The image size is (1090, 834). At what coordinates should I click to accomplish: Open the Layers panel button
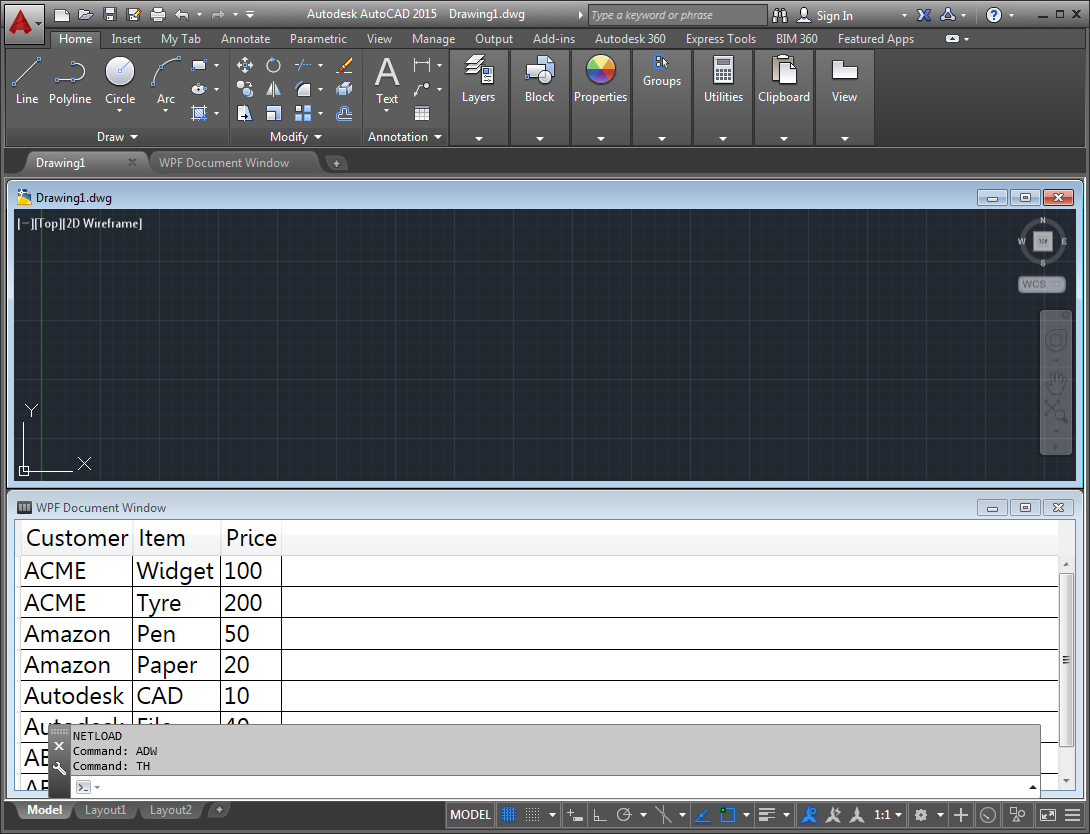478,80
